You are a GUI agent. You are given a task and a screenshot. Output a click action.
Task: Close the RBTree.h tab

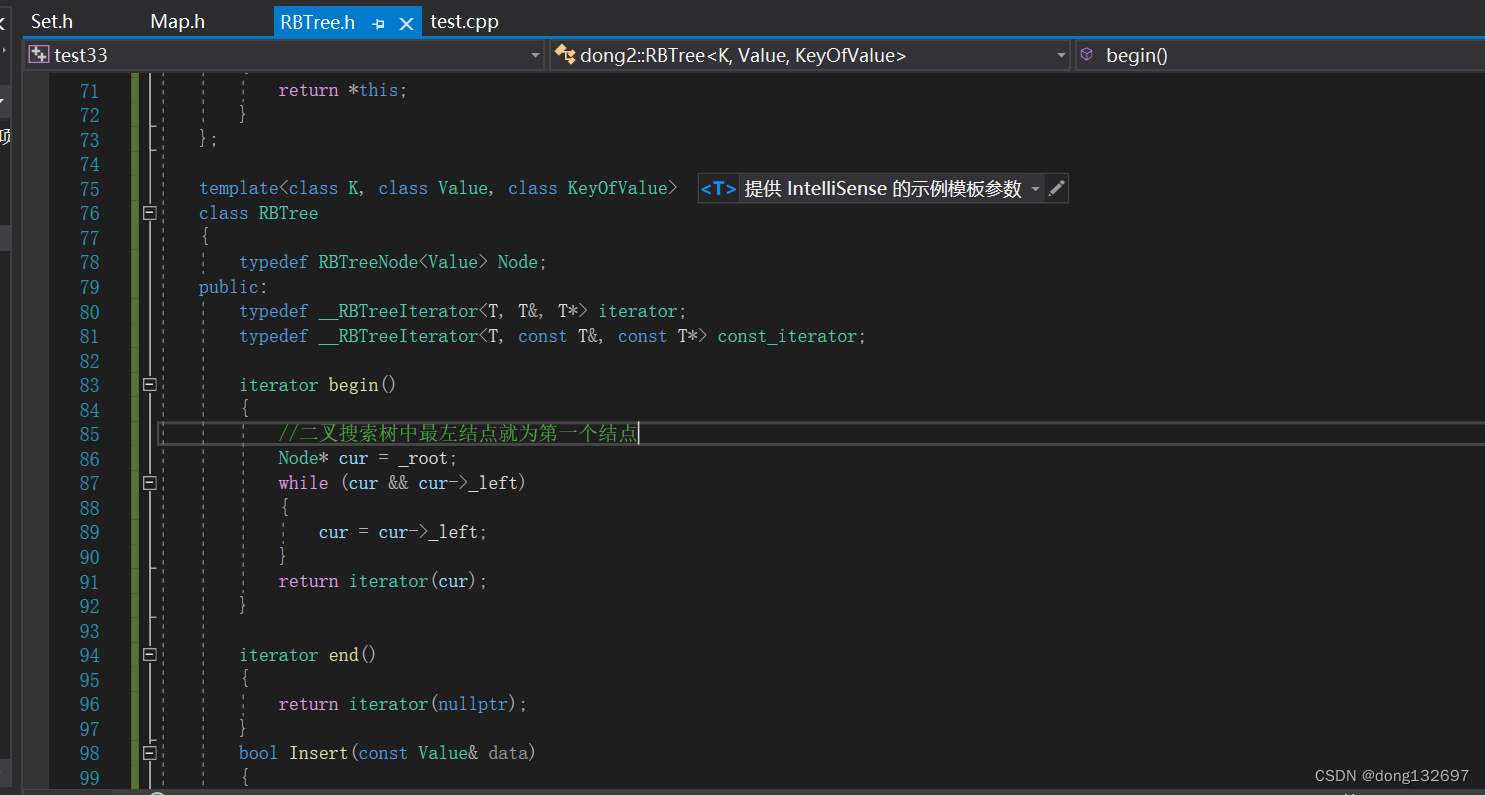[405, 23]
